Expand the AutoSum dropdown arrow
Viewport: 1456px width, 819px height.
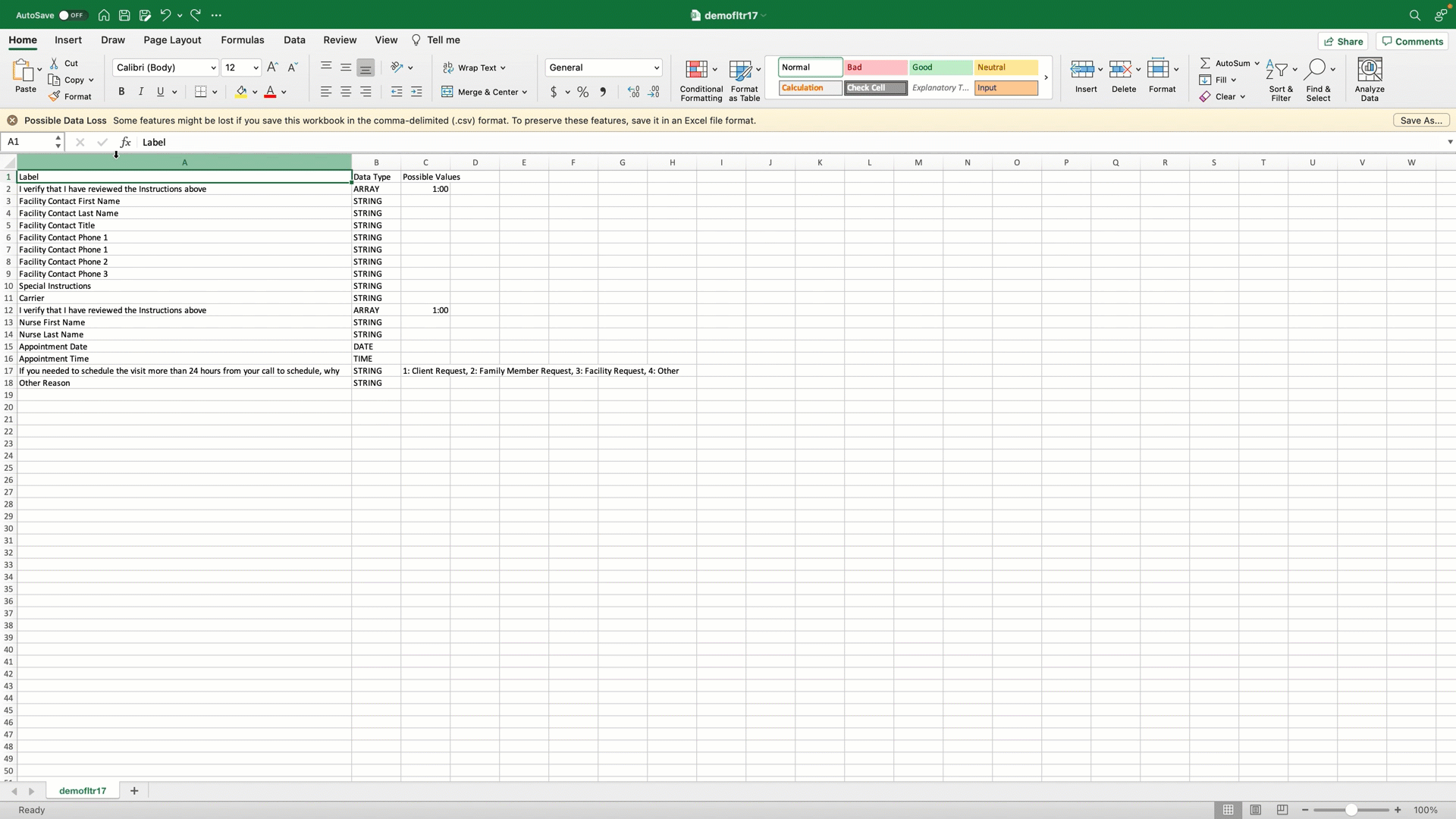pos(1257,63)
